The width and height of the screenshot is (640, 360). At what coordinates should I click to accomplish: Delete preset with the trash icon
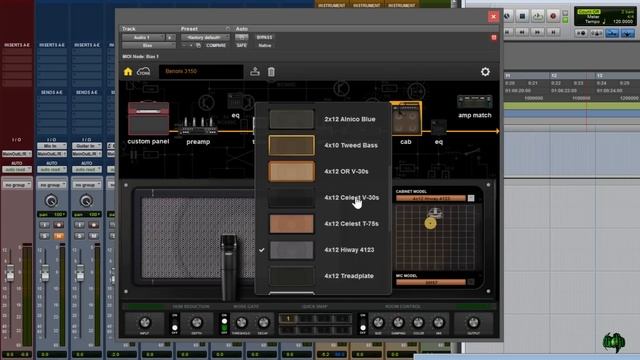click(271, 72)
